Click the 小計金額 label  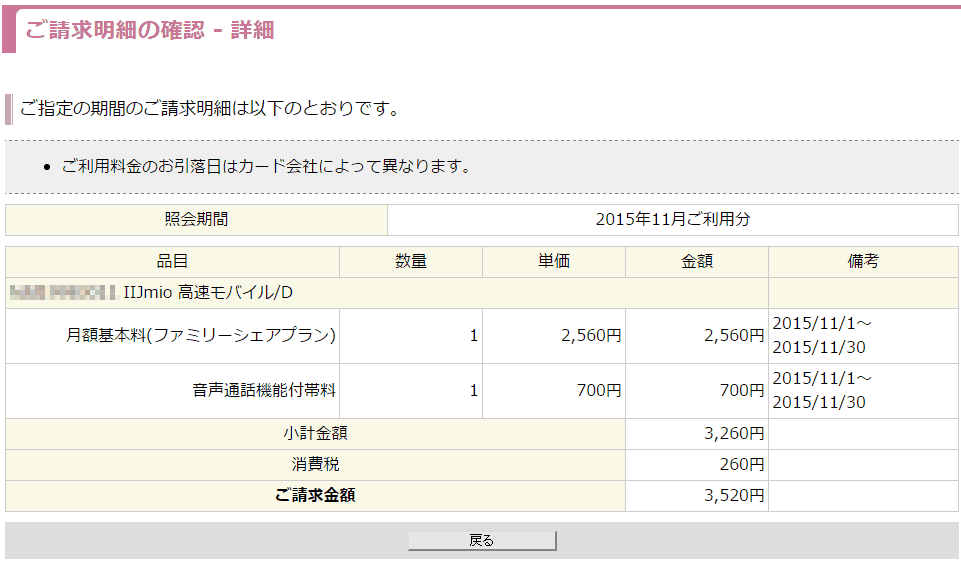[x=315, y=434]
